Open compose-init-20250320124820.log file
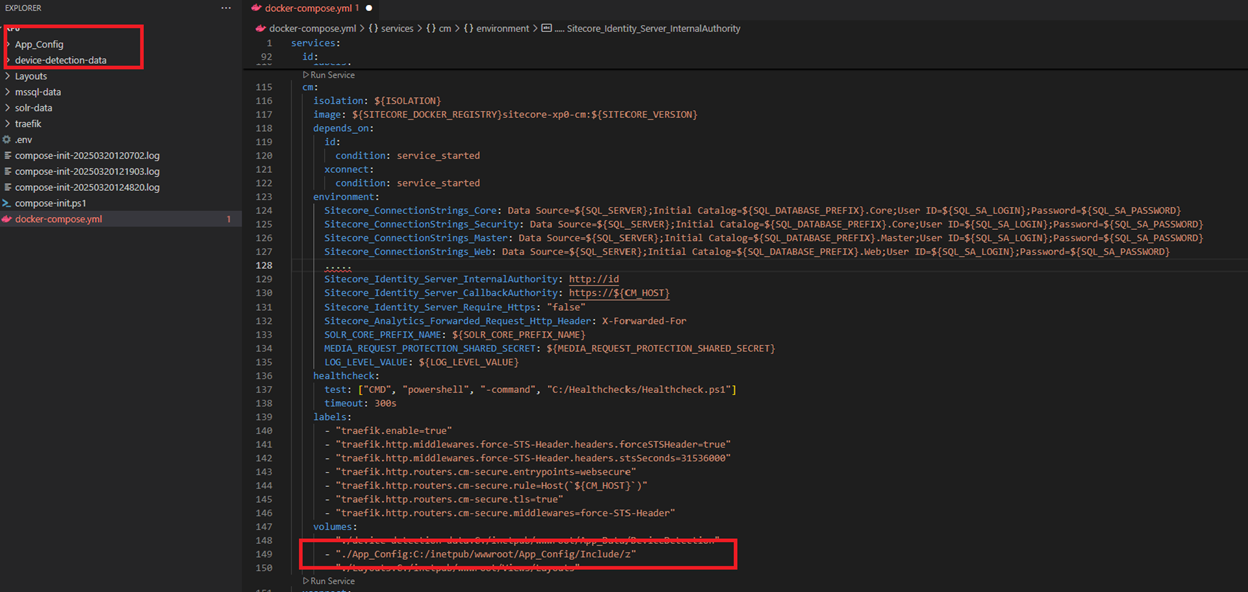This screenshot has height=592, width=1248. click(x=87, y=187)
